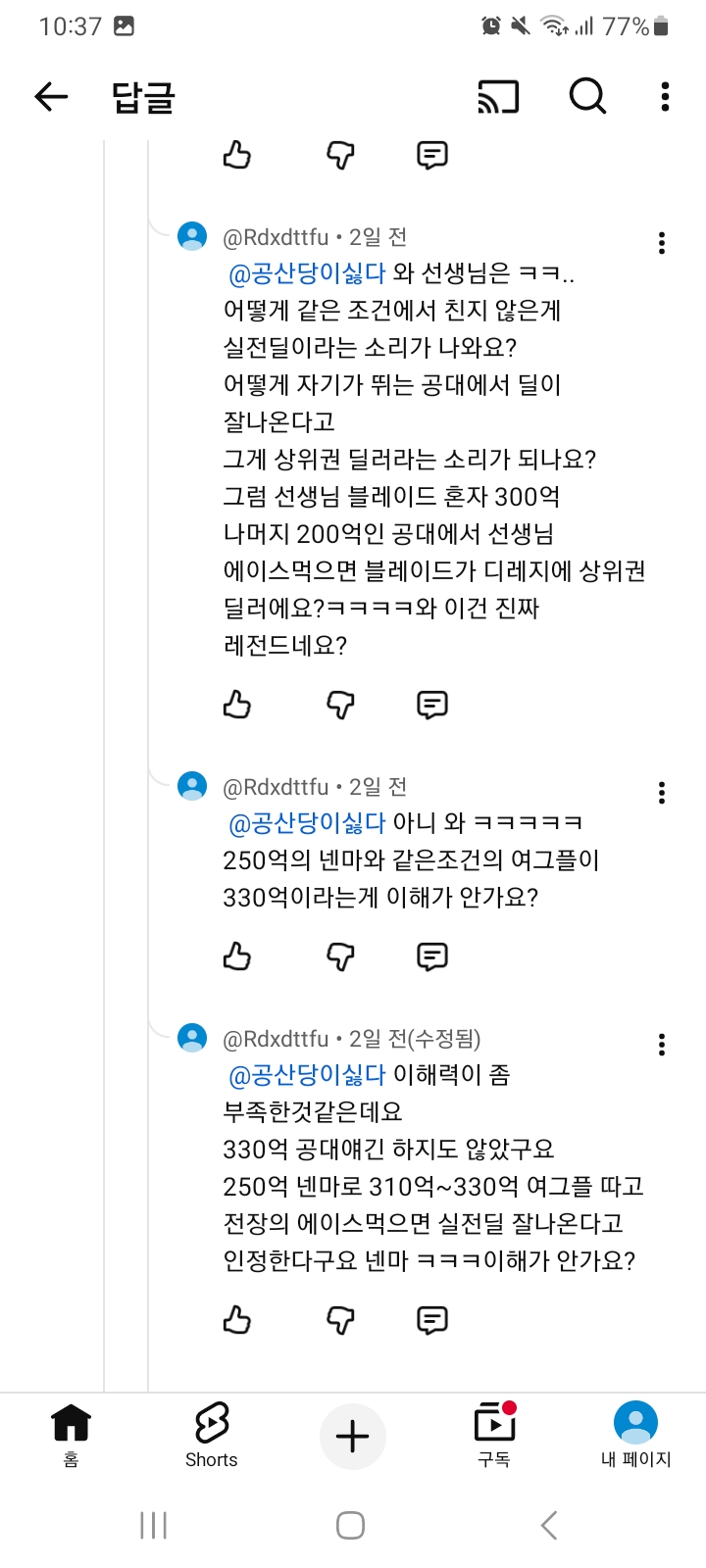The height and width of the screenshot is (1568, 706).
Task: Open options for the 레전드네요 comment
Action: pos(662,243)
